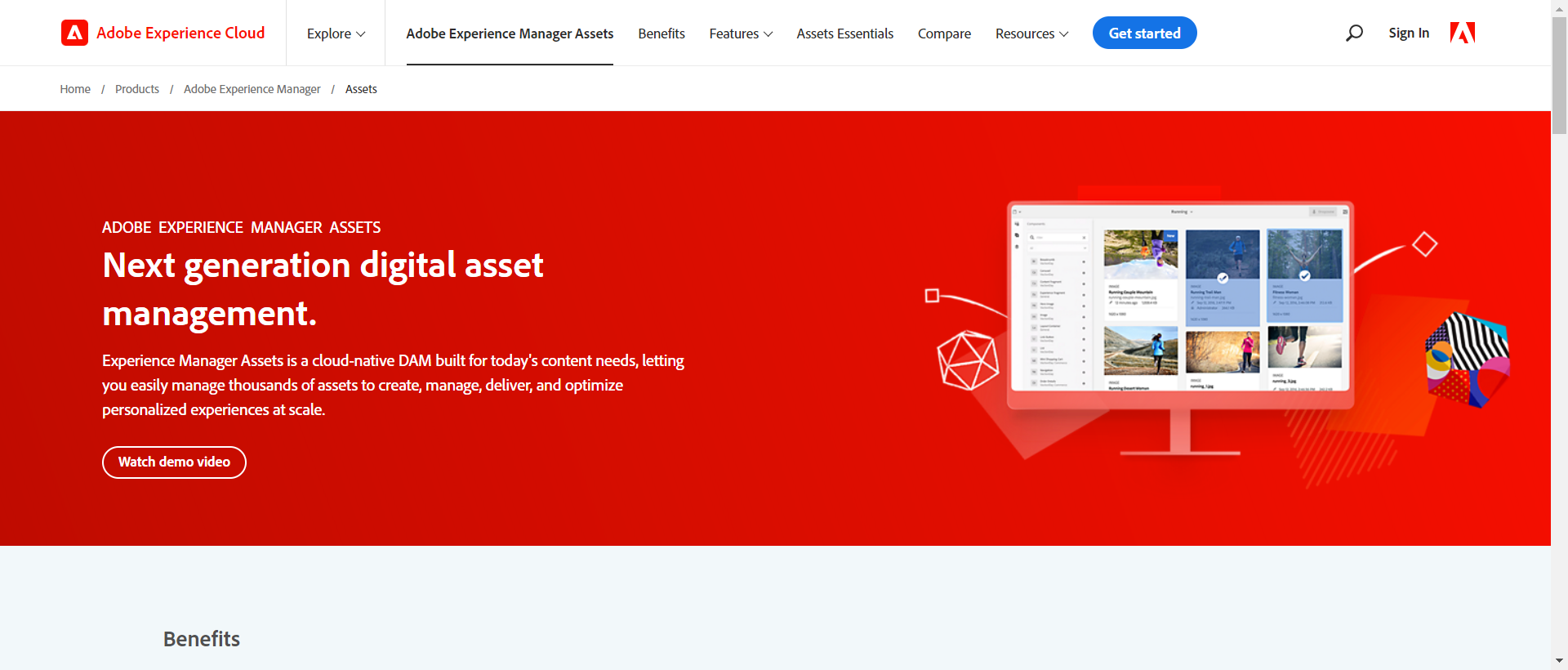1568x670 pixels.
Task: Go to Products breadcrumb
Action: coord(137,89)
